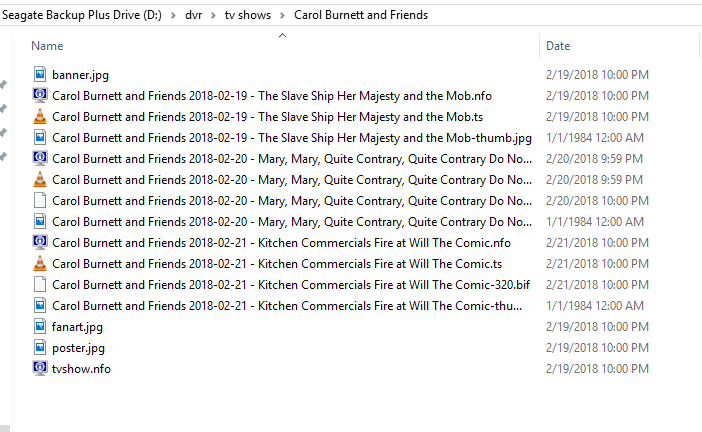Click the image icon on the Mary, Mary row
Viewport: 702px width, 432px height.
[40, 222]
